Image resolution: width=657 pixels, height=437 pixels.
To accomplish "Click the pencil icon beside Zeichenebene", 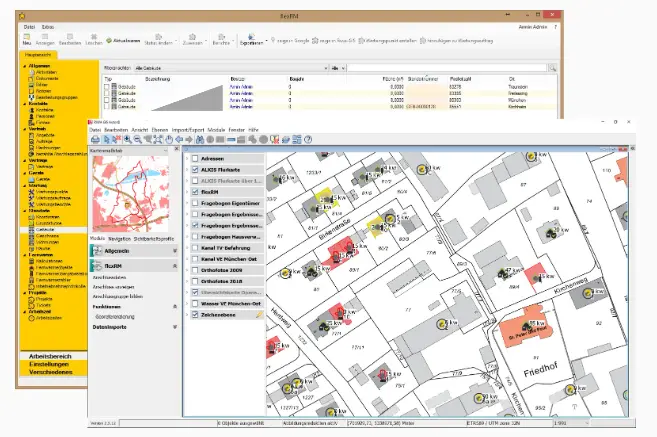I will click(260, 314).
